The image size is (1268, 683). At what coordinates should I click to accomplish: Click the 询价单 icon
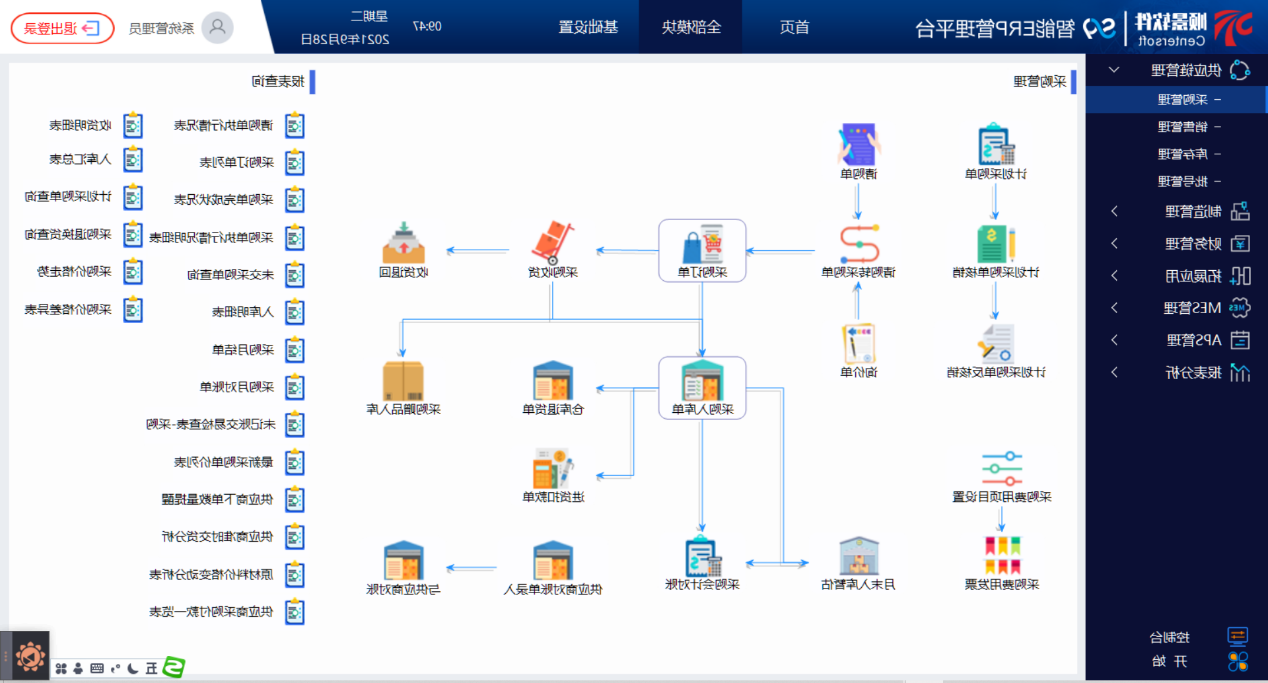[858, 344]
